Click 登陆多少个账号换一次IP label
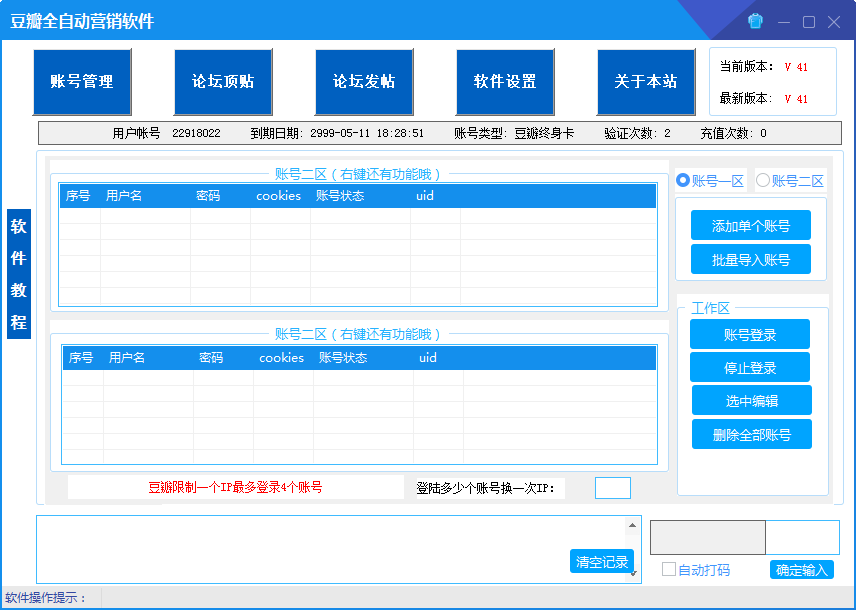856x610 pixels. click(485, 488)
